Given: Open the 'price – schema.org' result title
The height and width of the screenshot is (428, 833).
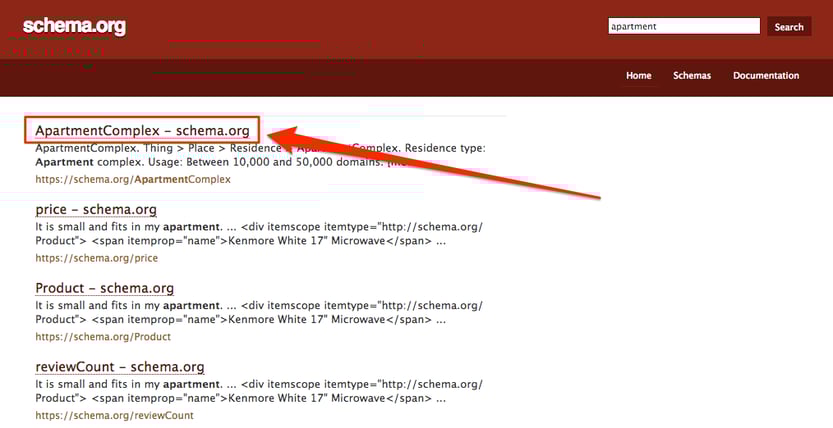Looking at the screenshot, I should click(x=96, y=209).
